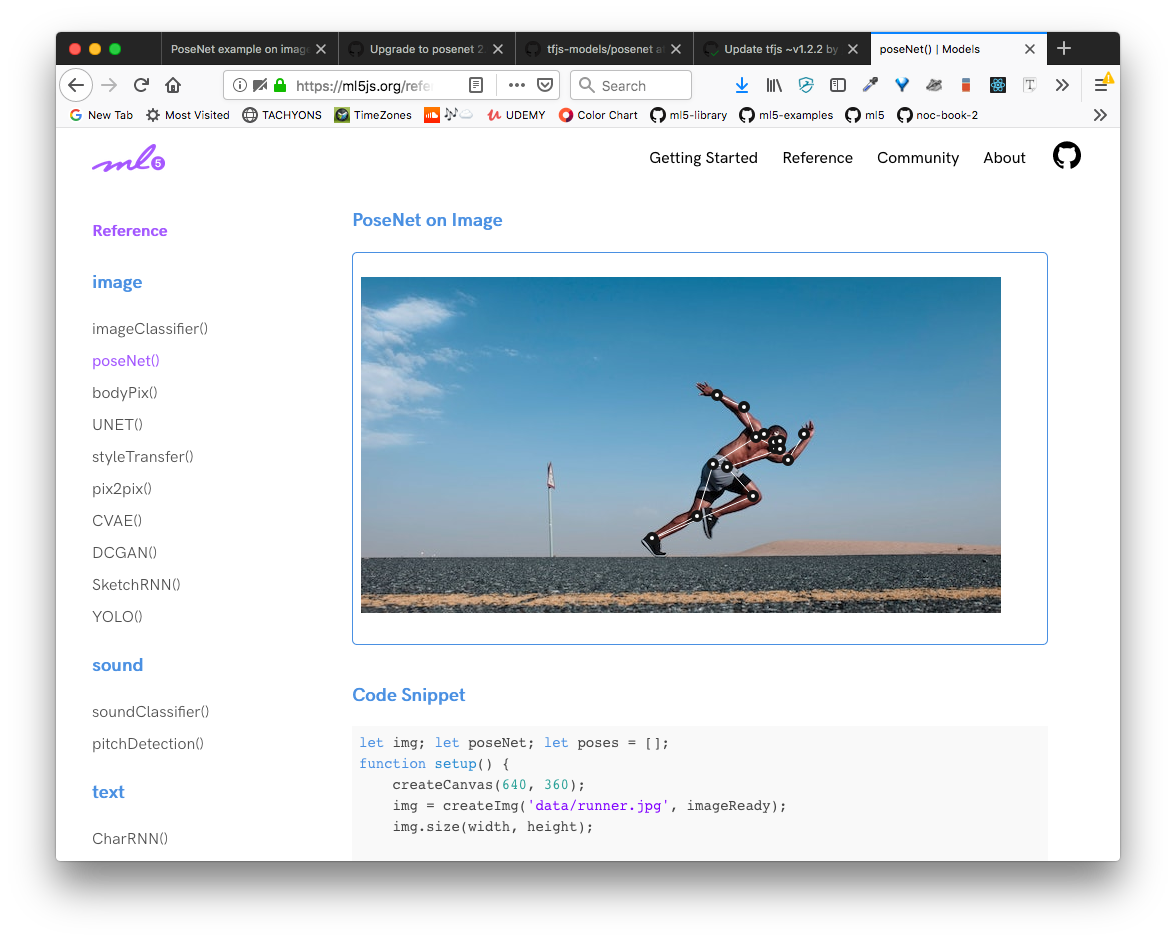Switch to the Upgrade to posenet tab
Viewport: 1176px width, 941px height.
[x=420, y=48]
